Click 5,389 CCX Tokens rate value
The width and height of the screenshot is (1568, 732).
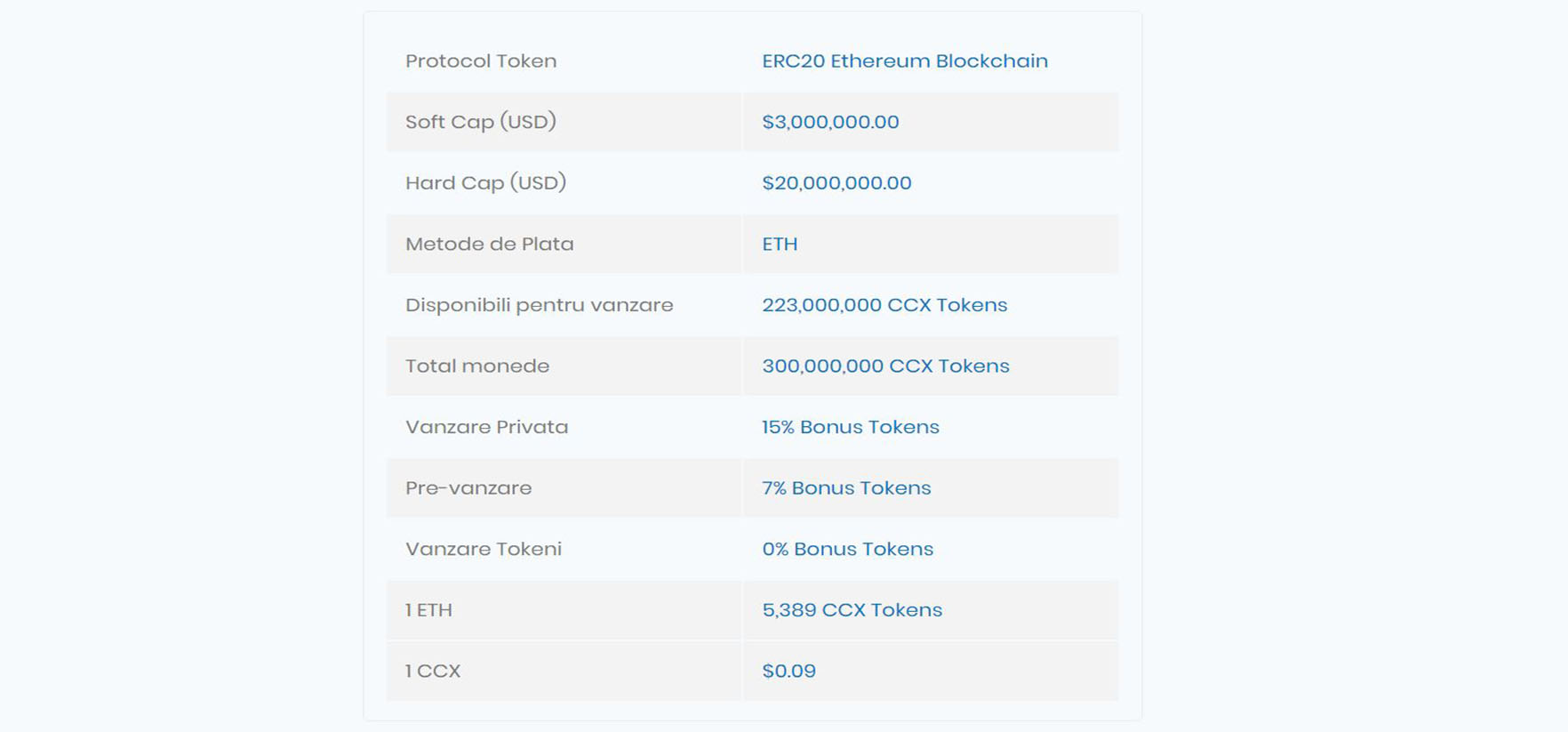tap(852, 610)
